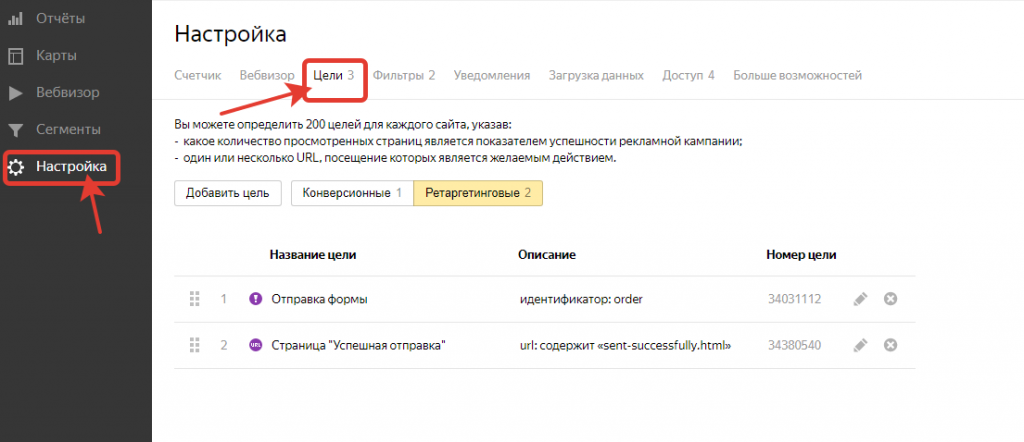Viewport: 1024px width, 442px height.
Task: Click the pencil edit icon for Отправка формы
Action: [x=859, y=299]
